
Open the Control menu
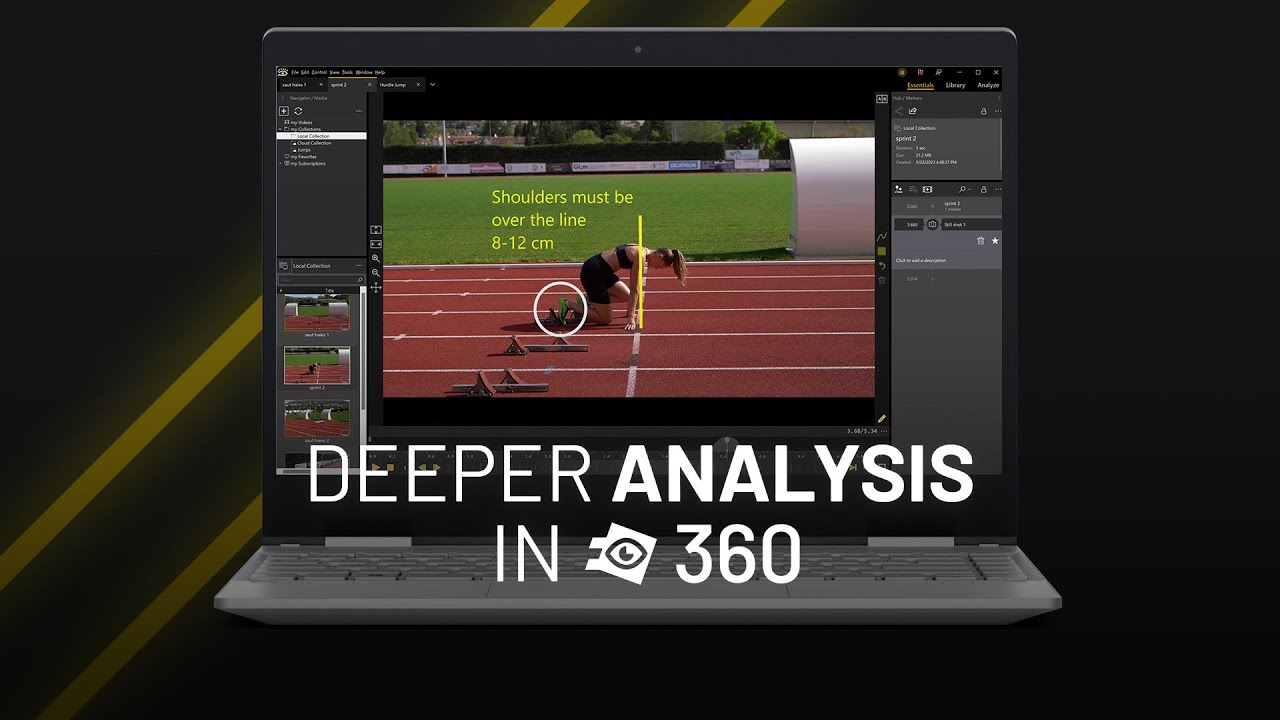point(319,72)
